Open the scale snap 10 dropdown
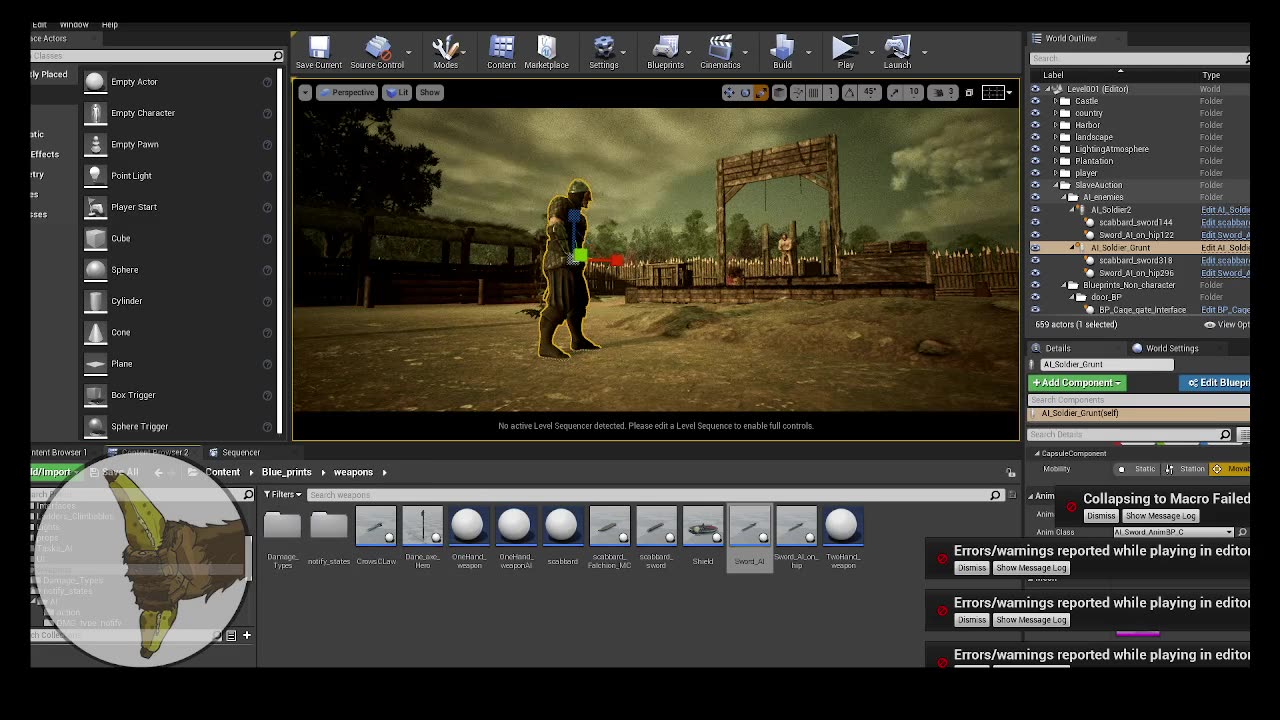This screenshot has height=720, width=1280. coord(913,93)
